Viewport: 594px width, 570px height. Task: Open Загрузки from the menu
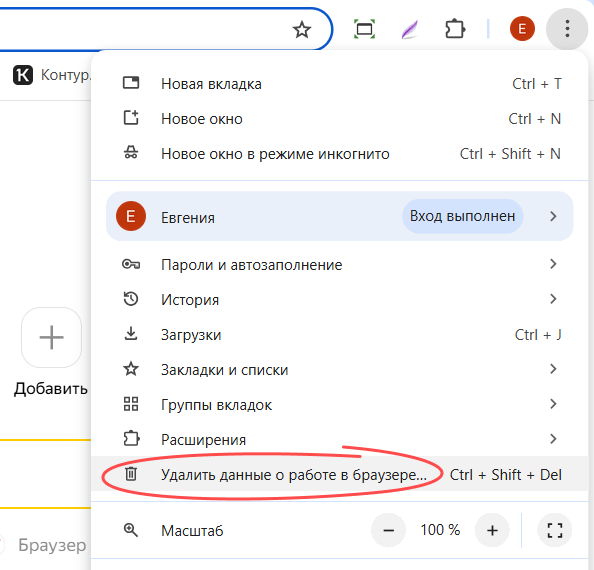pos(340,335)
